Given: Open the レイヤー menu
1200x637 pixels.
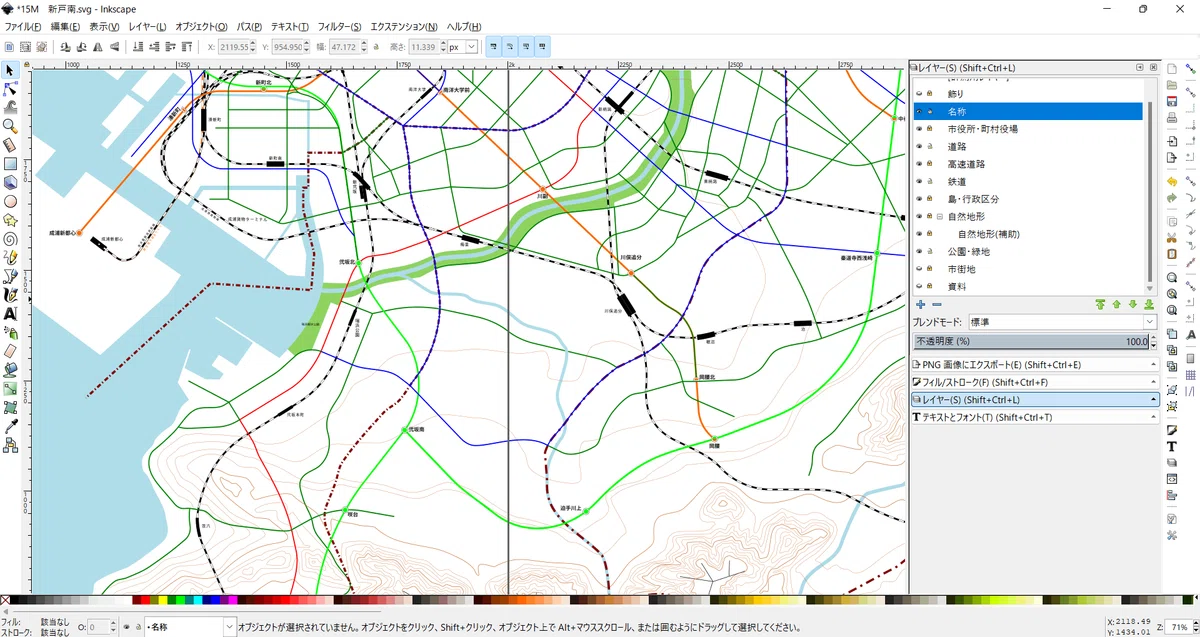Looking at the screenshot, I should [x=147, y=26].
